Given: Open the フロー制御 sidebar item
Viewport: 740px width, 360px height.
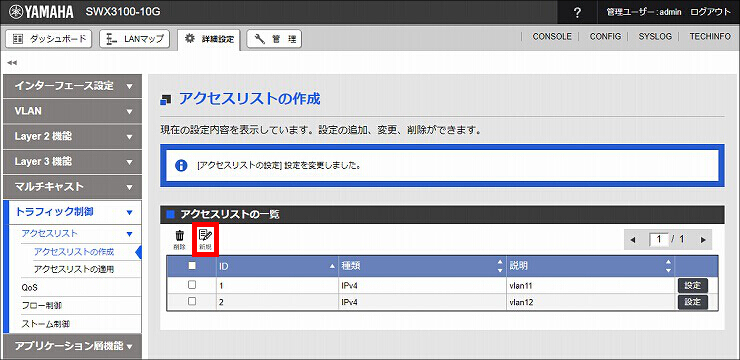Looking at the screenshot, I should (42, 306).
